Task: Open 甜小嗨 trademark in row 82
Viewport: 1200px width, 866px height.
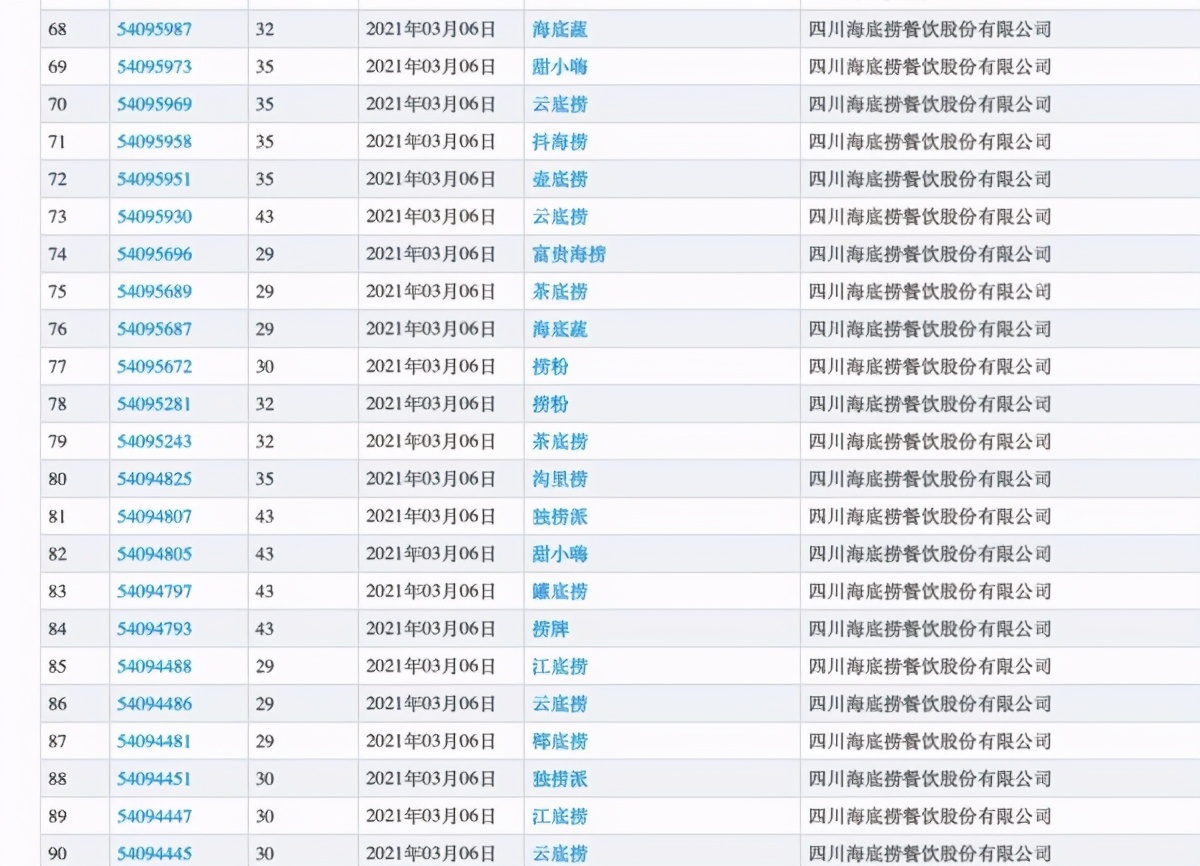Action: point(560,554)
